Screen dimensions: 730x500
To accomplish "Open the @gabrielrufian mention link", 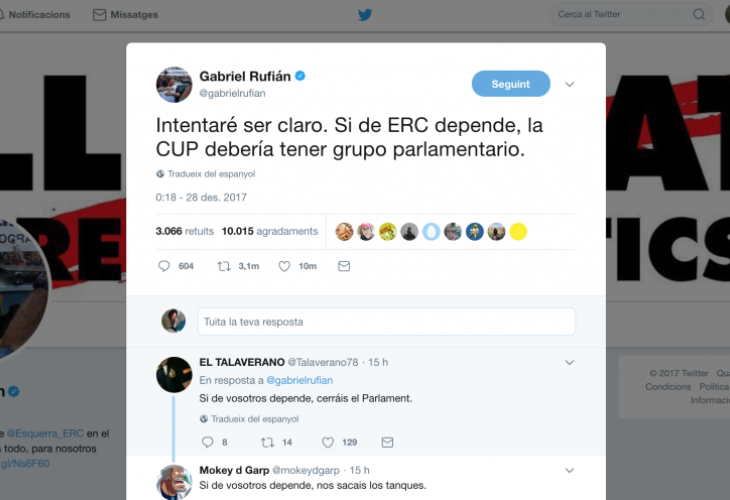I will [299, 380].
